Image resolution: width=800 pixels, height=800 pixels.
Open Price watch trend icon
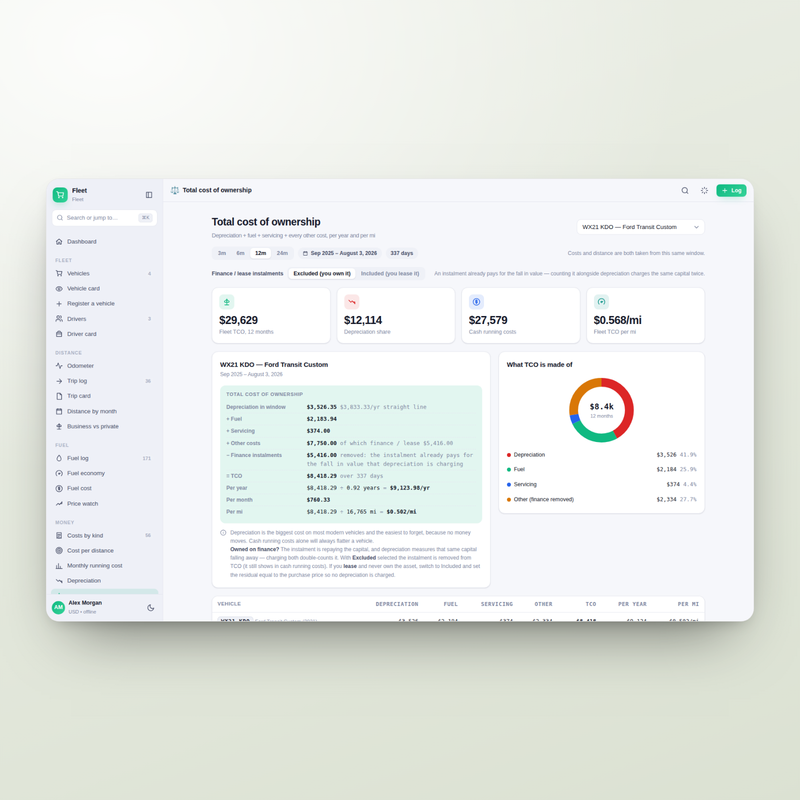click(59, 504)
